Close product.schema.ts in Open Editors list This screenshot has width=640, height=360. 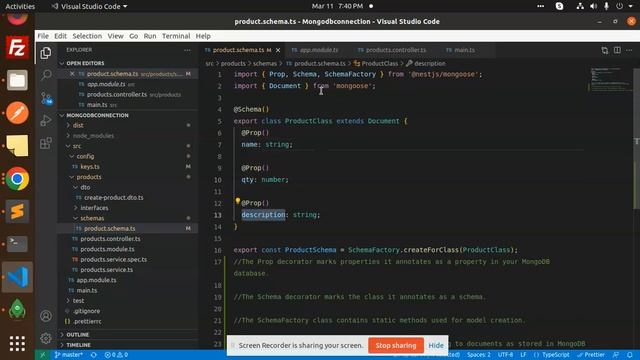72,74
